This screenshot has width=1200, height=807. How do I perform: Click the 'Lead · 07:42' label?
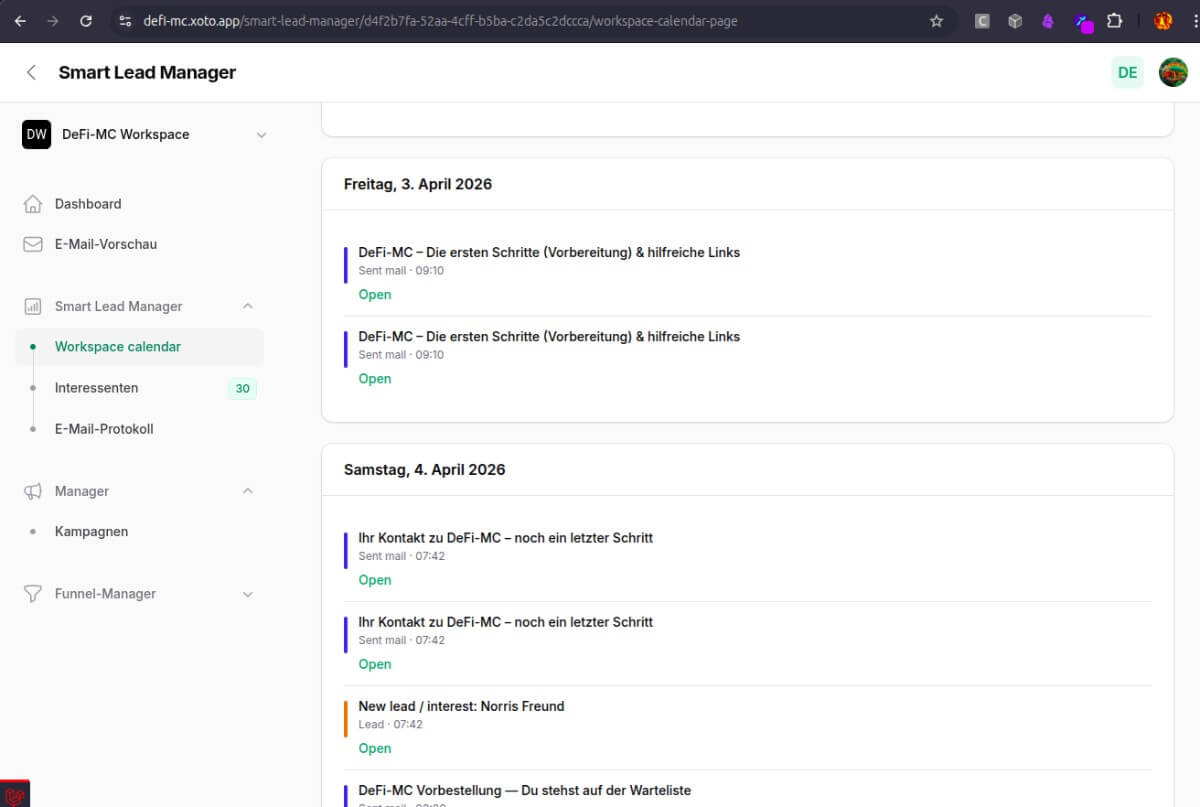tap(390, 724)
